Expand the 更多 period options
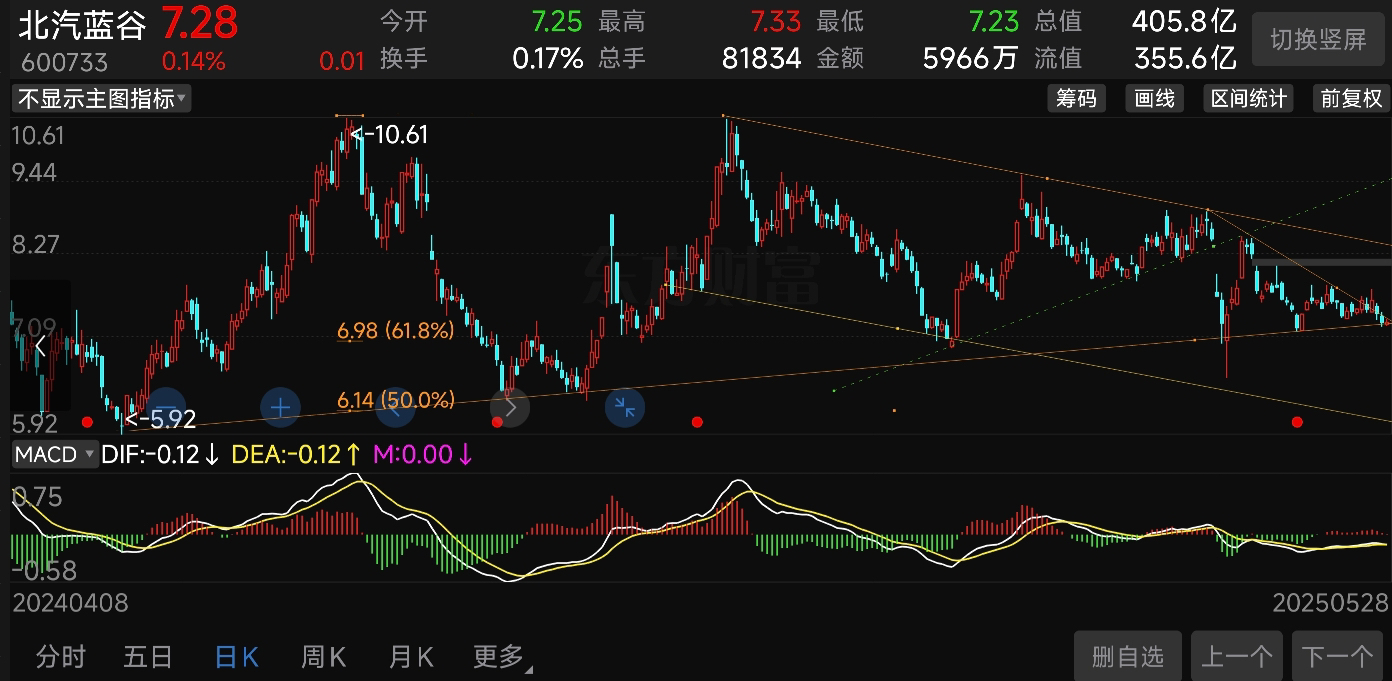This screenshot has width=1392, height=681. pos(502,657)
